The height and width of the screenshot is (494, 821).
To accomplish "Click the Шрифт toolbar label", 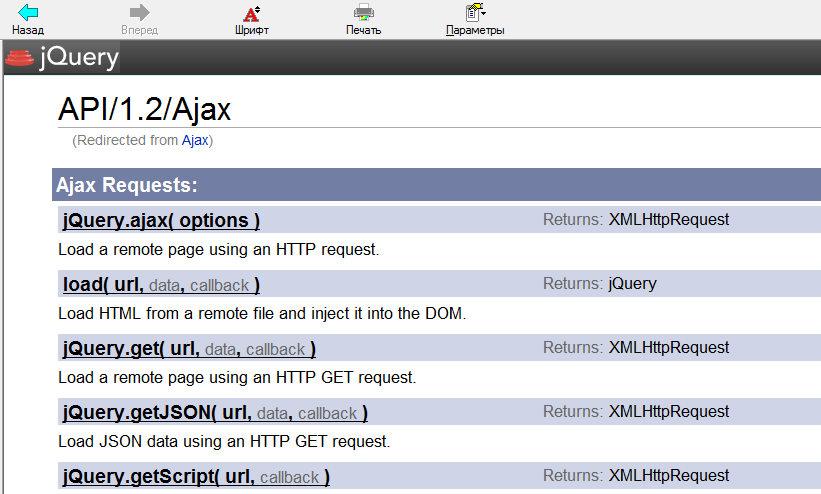I will (x=252, y=30).
